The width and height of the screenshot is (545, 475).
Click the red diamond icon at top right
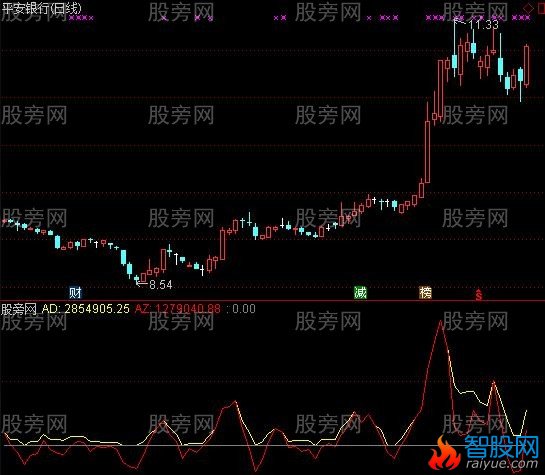pos(528,8)
